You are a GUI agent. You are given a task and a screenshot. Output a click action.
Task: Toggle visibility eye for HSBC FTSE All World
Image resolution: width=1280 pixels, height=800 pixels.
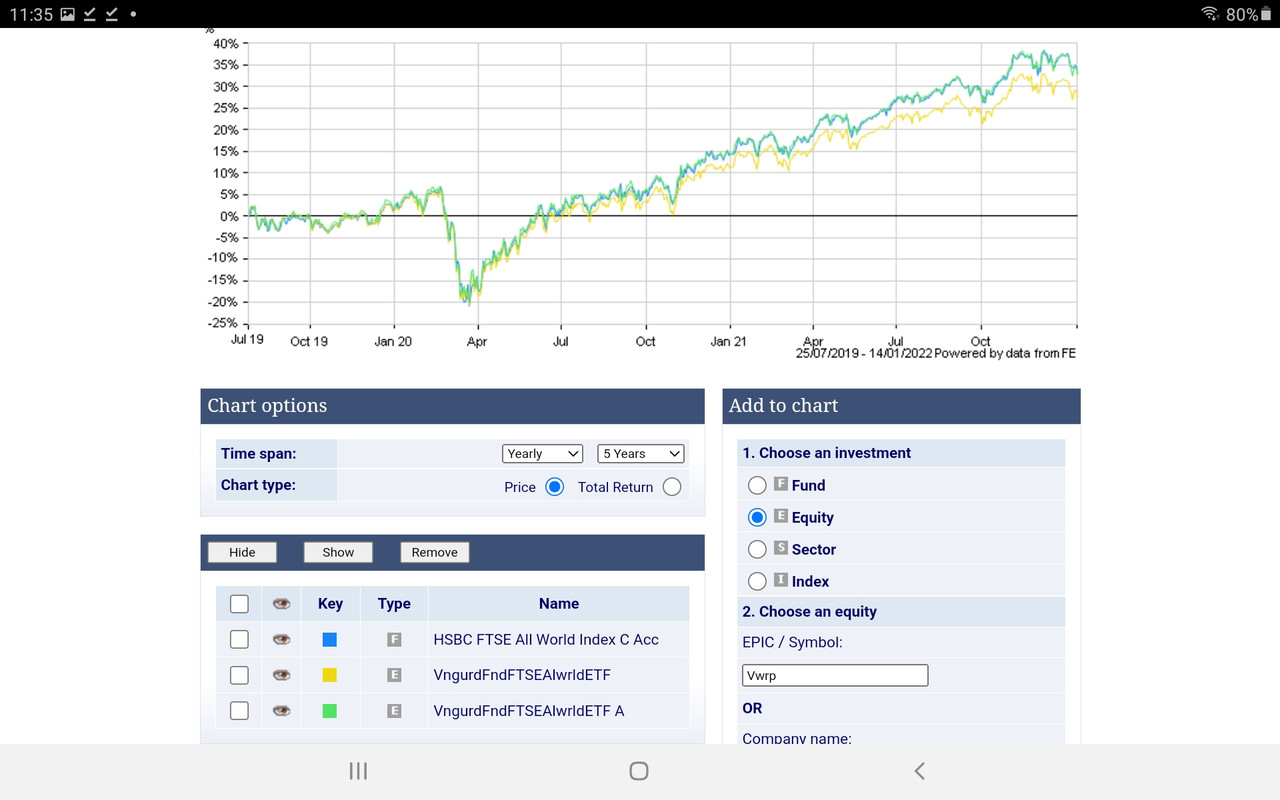pos(282,639)
